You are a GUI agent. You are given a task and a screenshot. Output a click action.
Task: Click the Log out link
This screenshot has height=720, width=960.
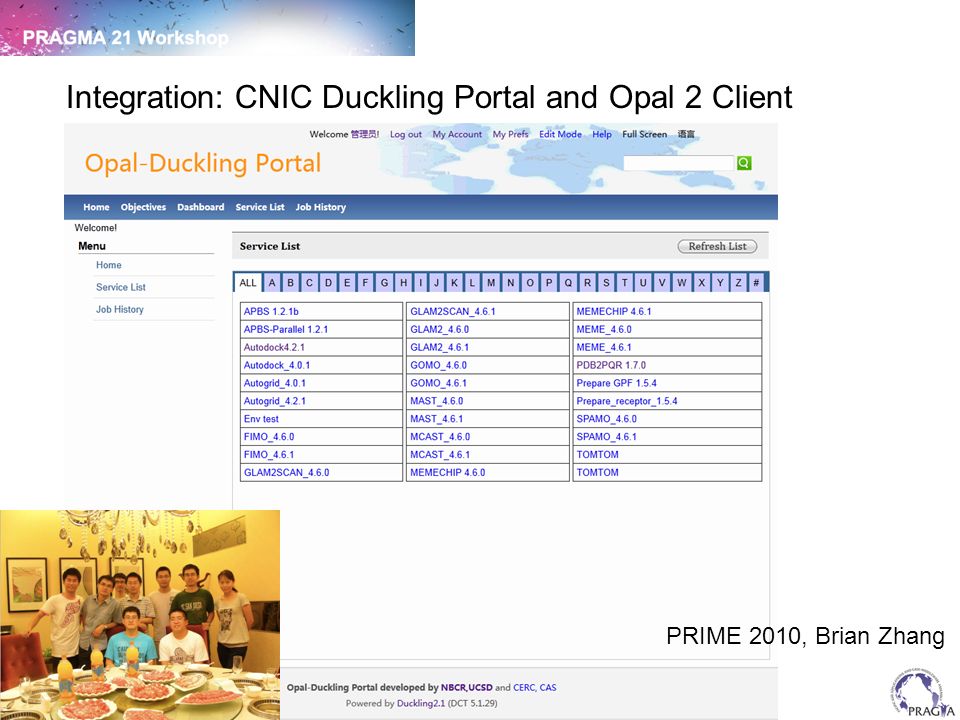(x=406, y=134)
